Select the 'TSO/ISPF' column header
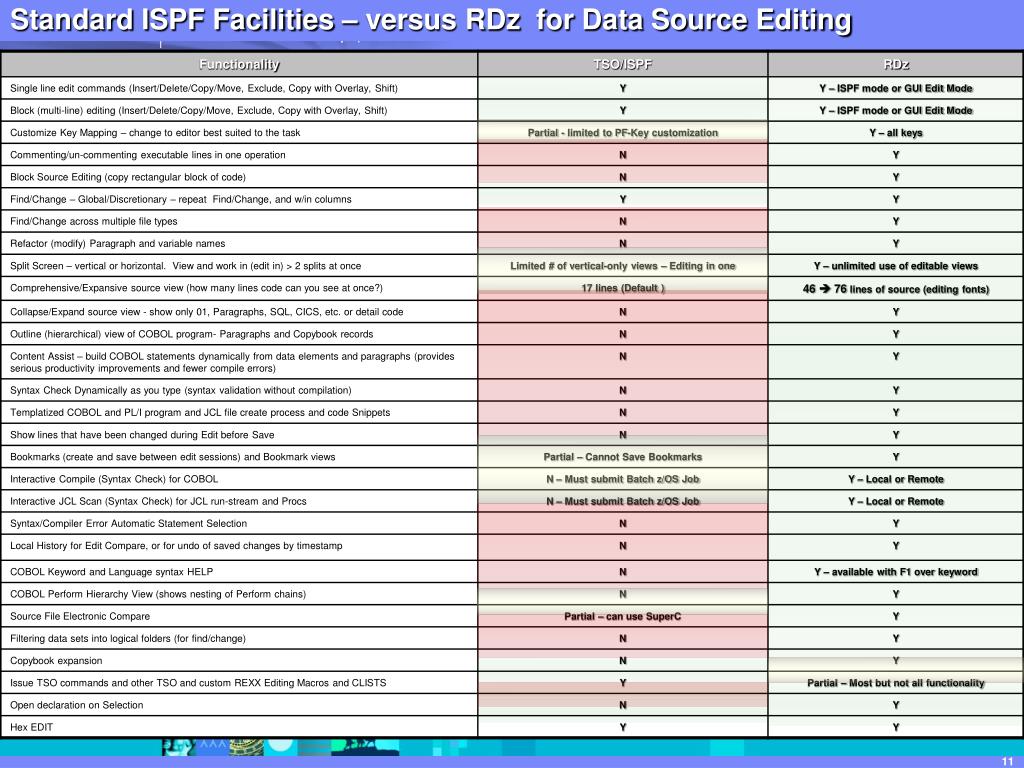The height and width of the screenshot is (768, 1024). [622, 65]
